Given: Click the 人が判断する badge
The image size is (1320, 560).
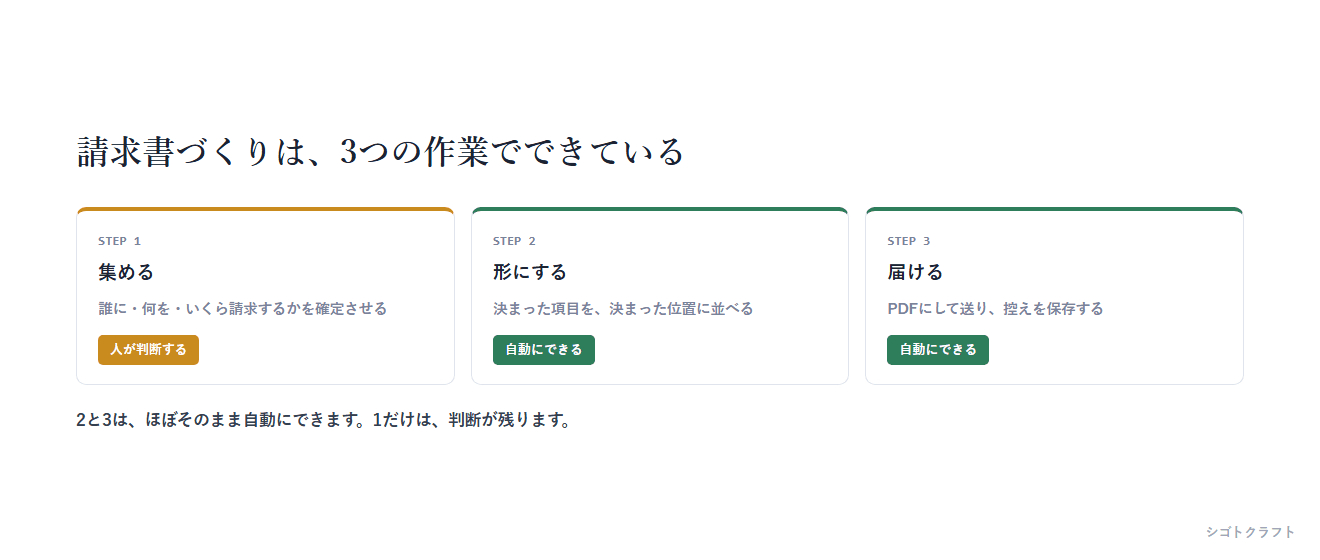Looking at the screenshot, I should pyautogui.click(x=148, y=350).
